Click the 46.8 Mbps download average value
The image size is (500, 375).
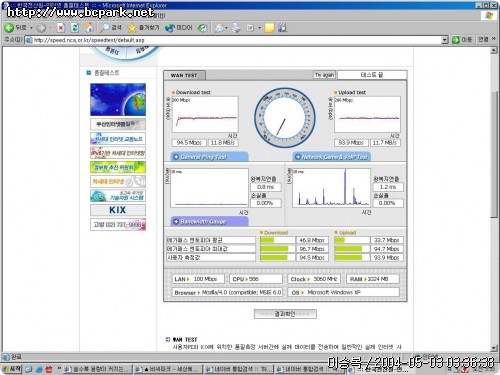(312, 240)
